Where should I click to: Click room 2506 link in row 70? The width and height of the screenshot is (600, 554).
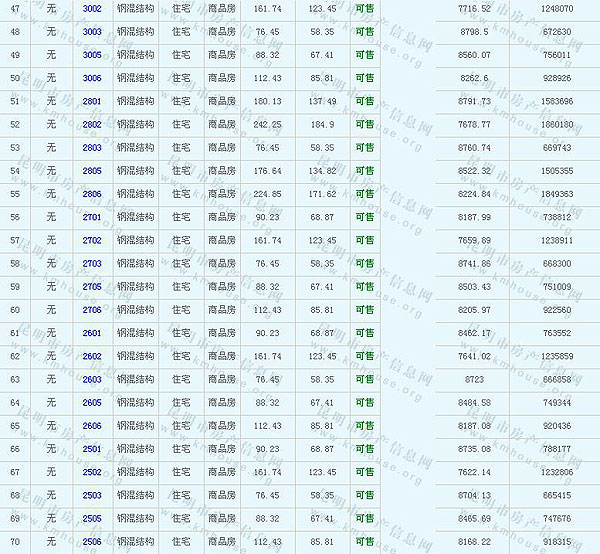point(92,542)
